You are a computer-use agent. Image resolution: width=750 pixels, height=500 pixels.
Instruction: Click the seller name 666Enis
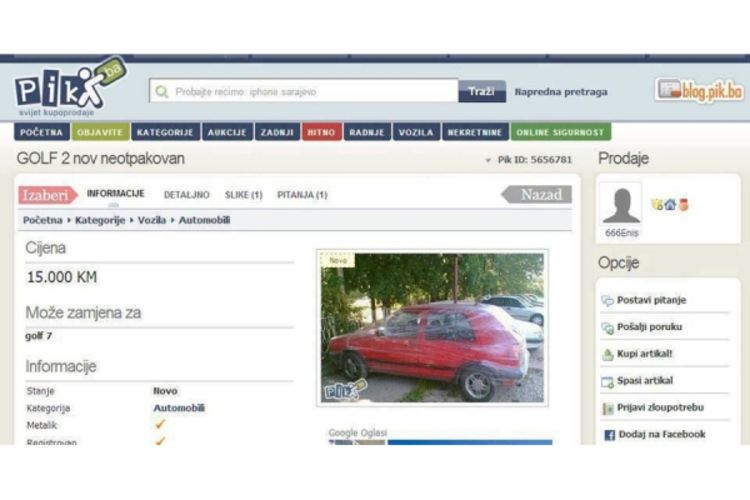(x=621, y=233)
